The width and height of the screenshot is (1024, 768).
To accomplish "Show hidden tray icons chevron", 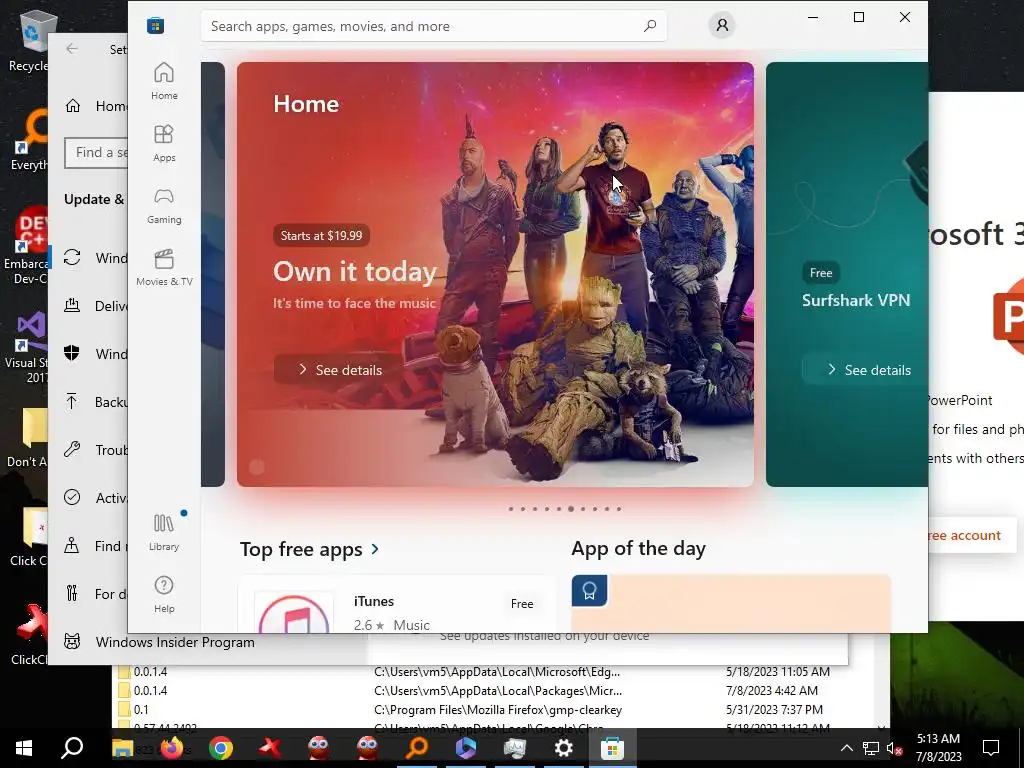I will click(846, 748).
